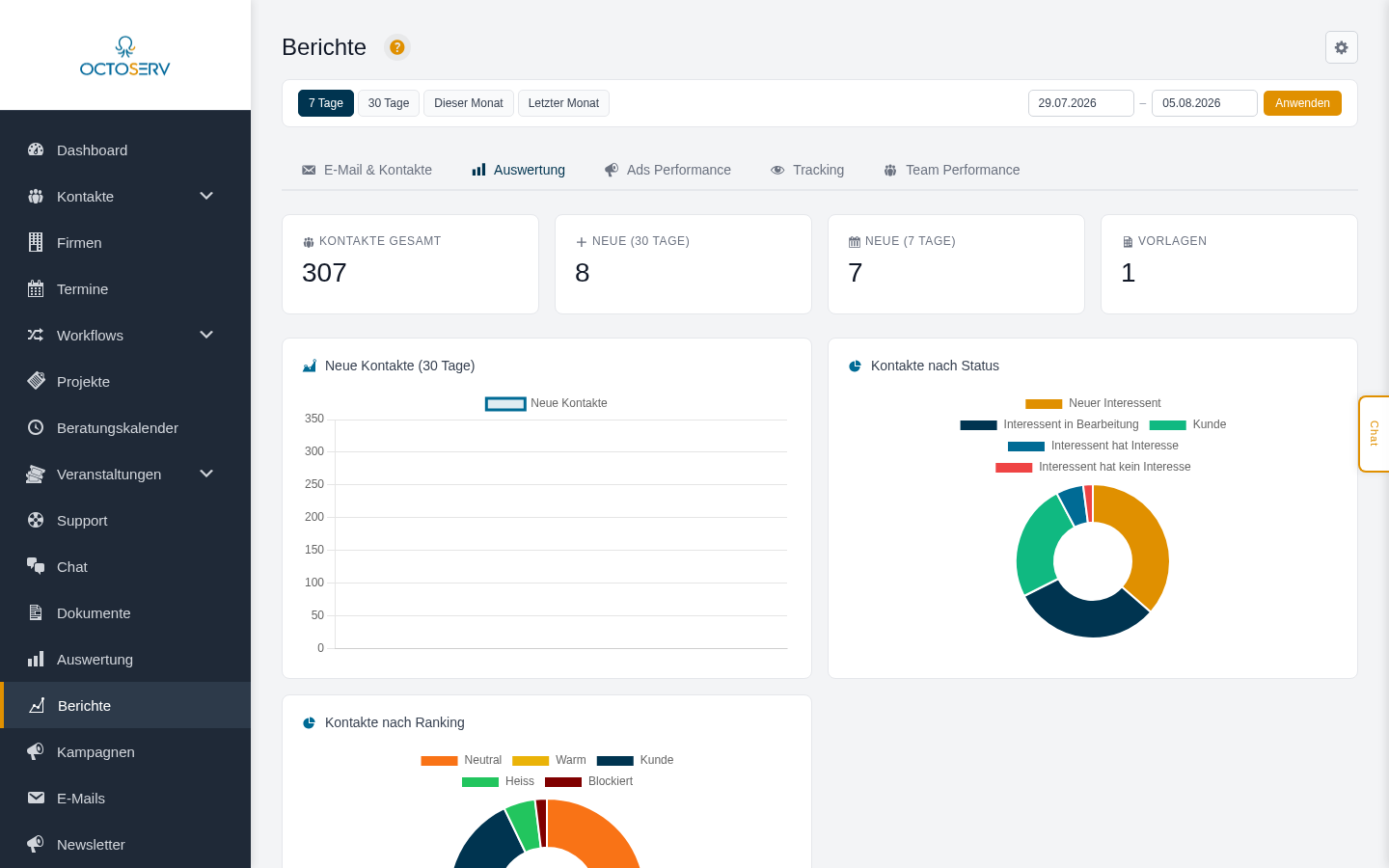Select the Auswertung tab
Screen dimensions: 1389x868
coord(518,170)
